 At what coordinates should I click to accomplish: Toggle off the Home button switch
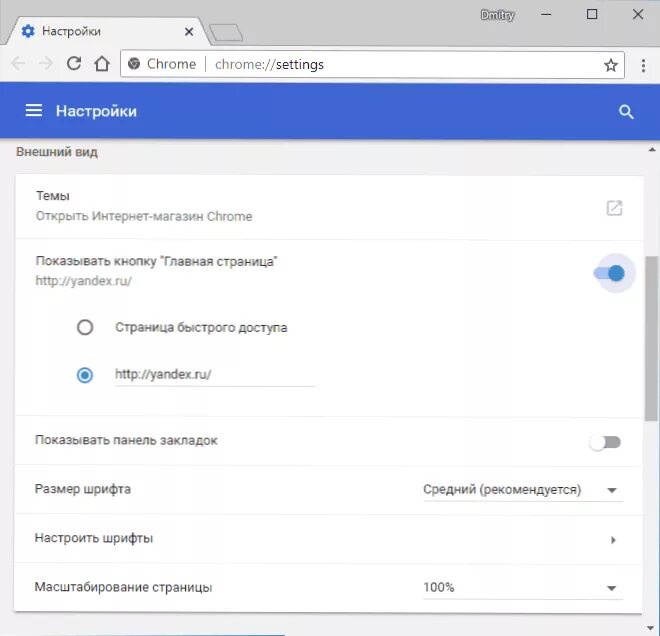click(609, 274)
